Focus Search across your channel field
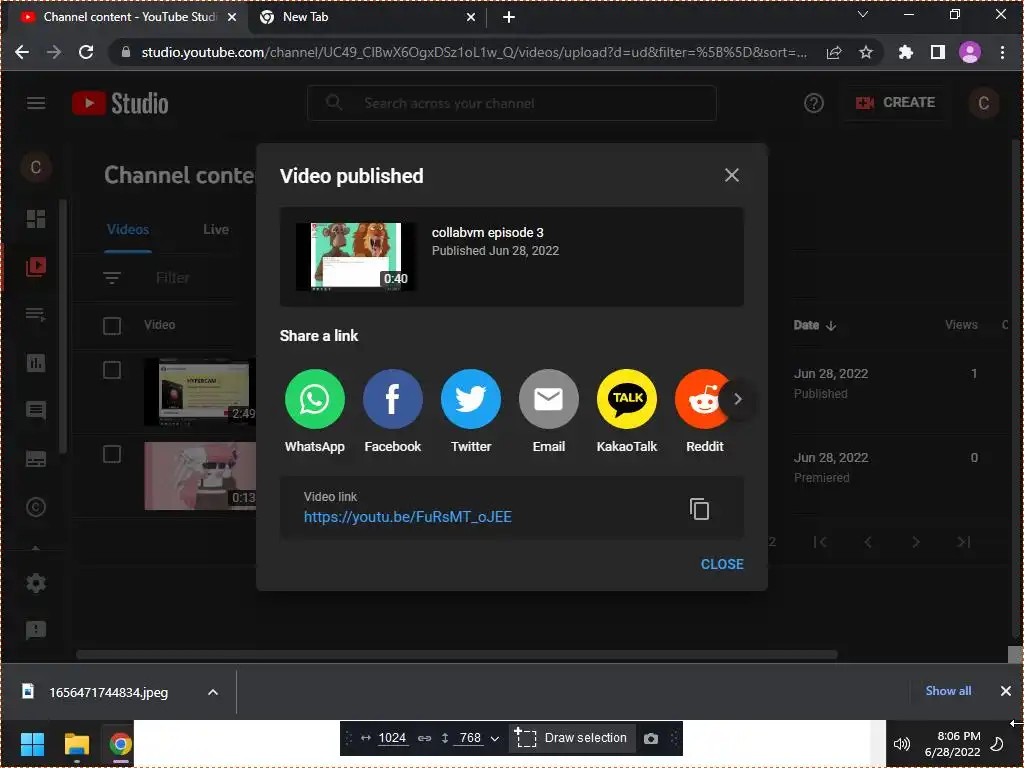 coord(512,103)
